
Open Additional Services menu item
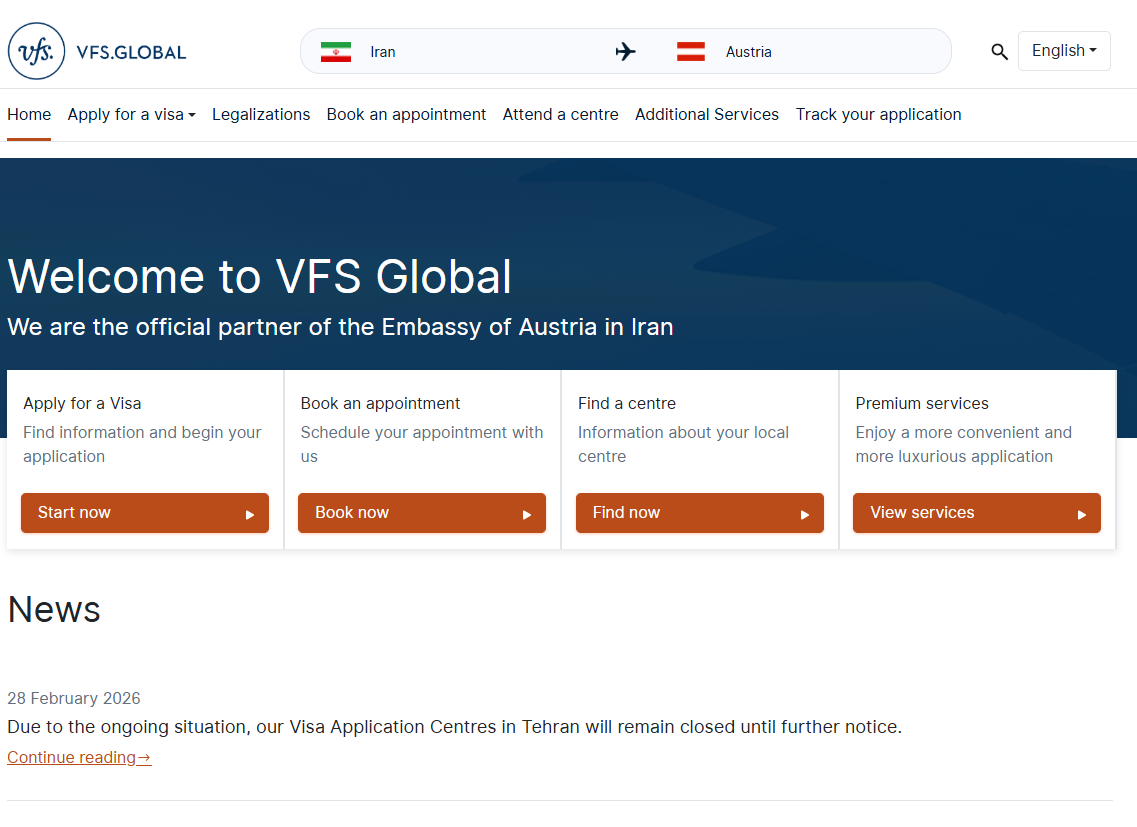pyautogui.click(x=707, y=115)
